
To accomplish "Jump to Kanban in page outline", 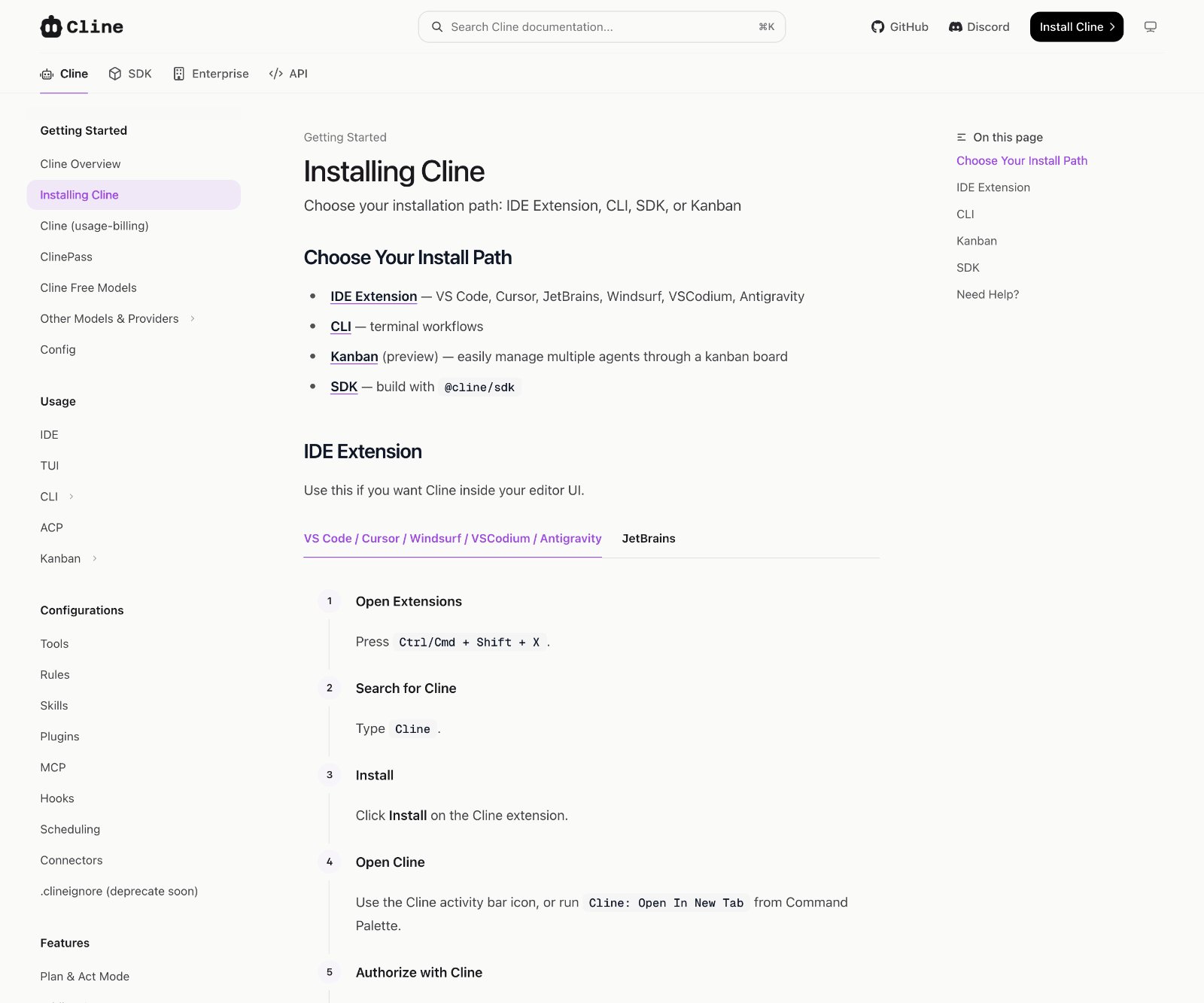I will point(977,241).
